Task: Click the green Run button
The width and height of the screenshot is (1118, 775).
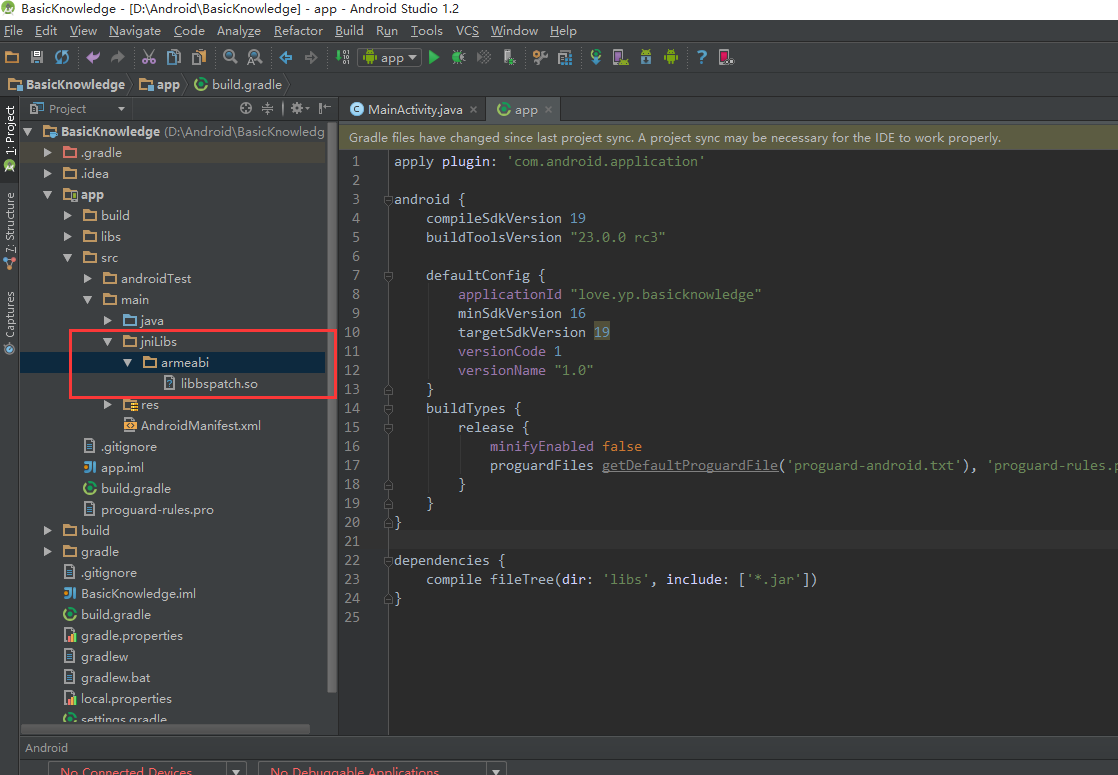Action: (x=434, y=58)
